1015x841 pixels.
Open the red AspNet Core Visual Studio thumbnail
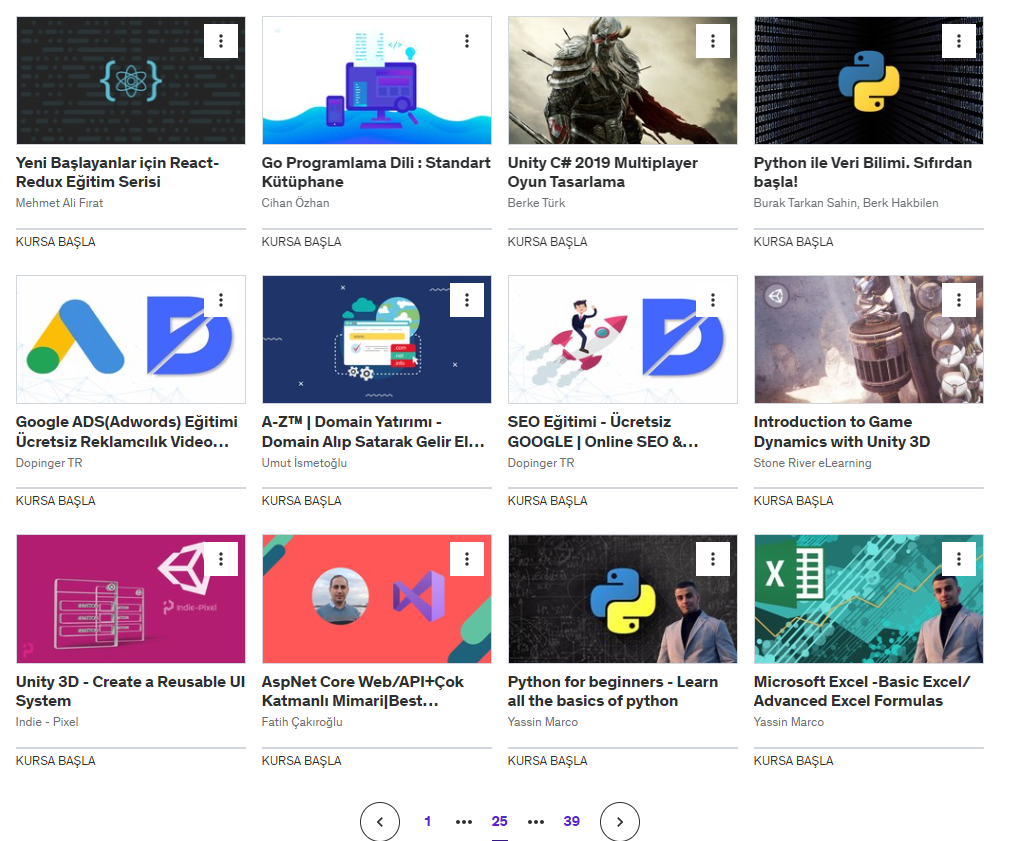(377, 599)
